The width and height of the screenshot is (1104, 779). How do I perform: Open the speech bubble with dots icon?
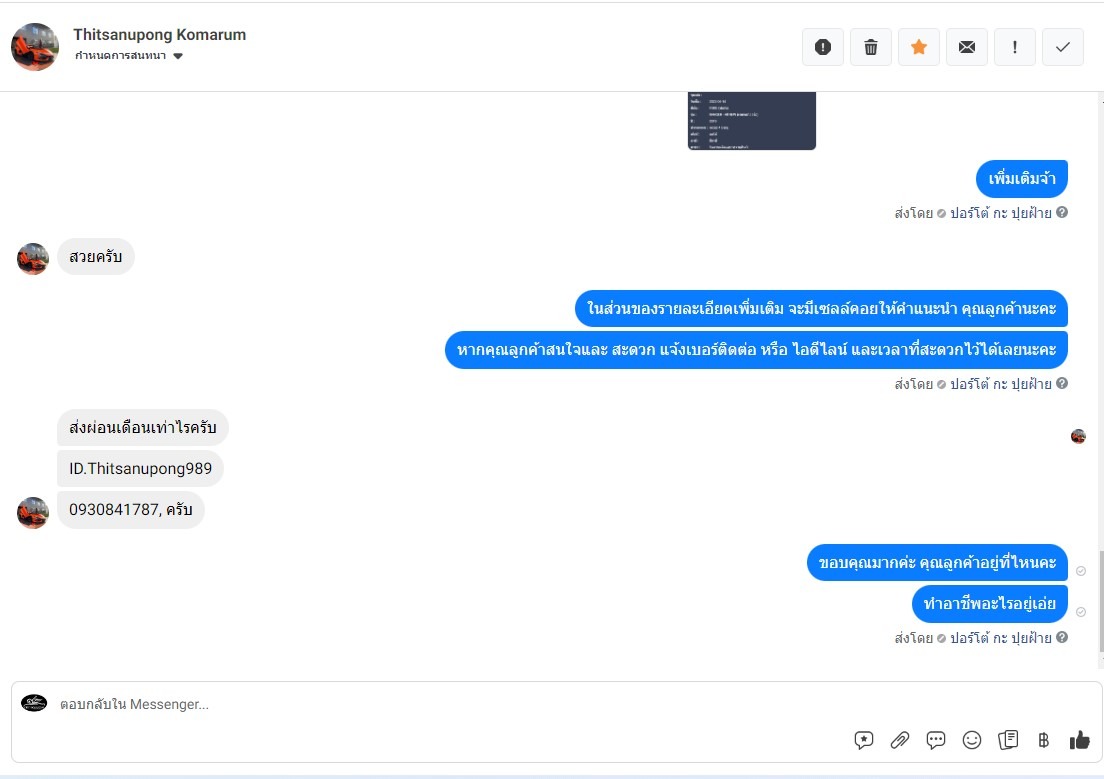pyautogui.click(x=936, y=740)
